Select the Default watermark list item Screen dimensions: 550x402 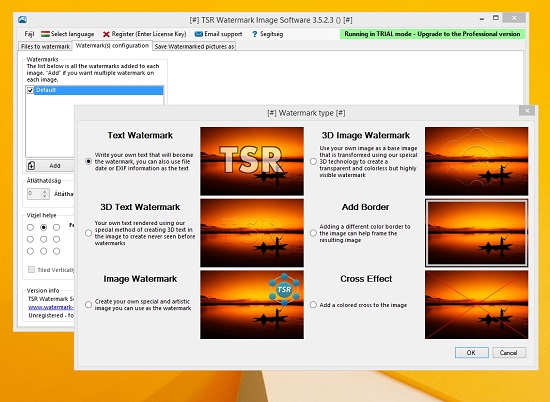click(x=99, y=90)
